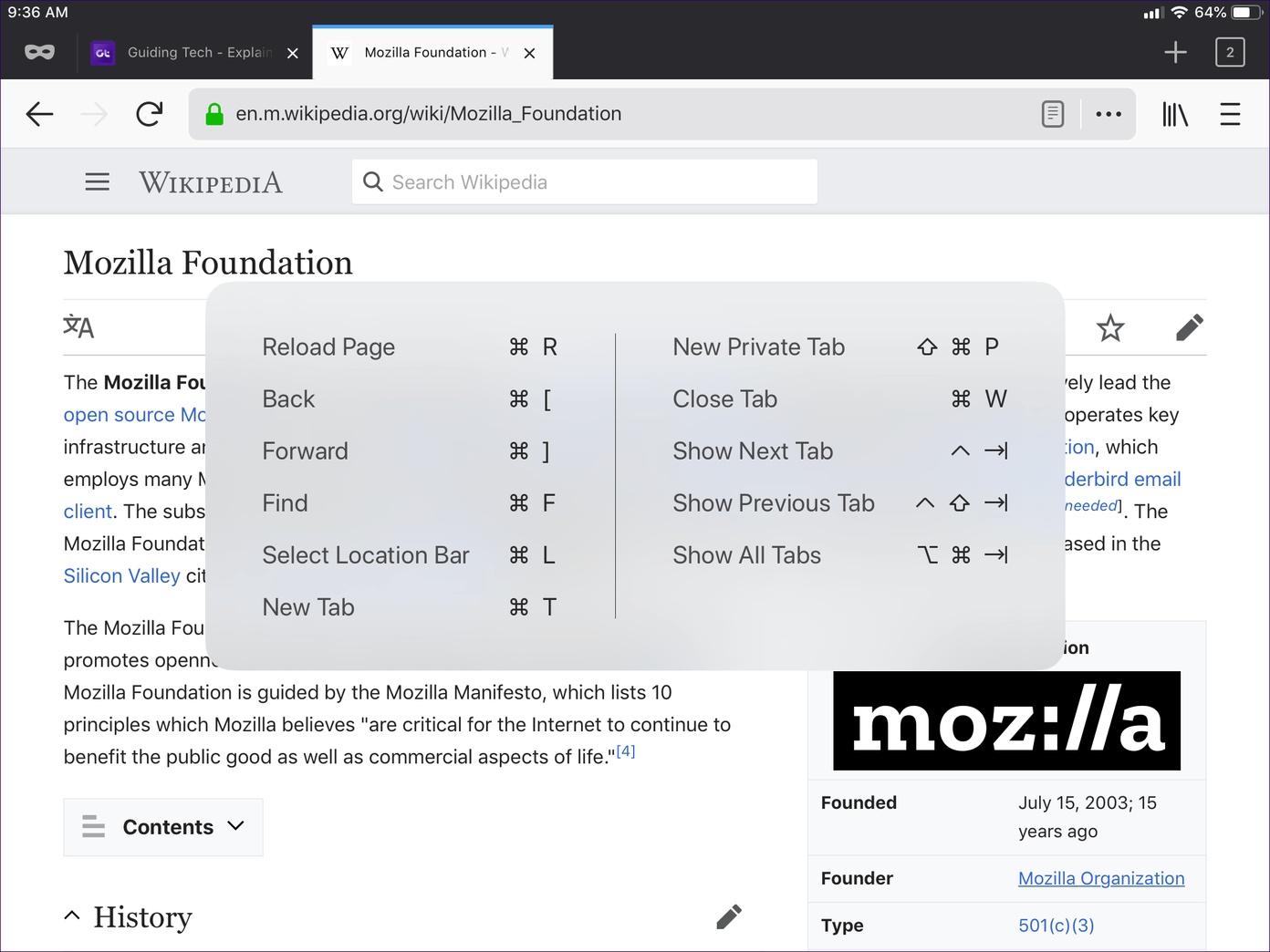Select 'Show Previous Tab' shortcut entry
Viewport: 1270px width, 952px height.
(840, 503)
